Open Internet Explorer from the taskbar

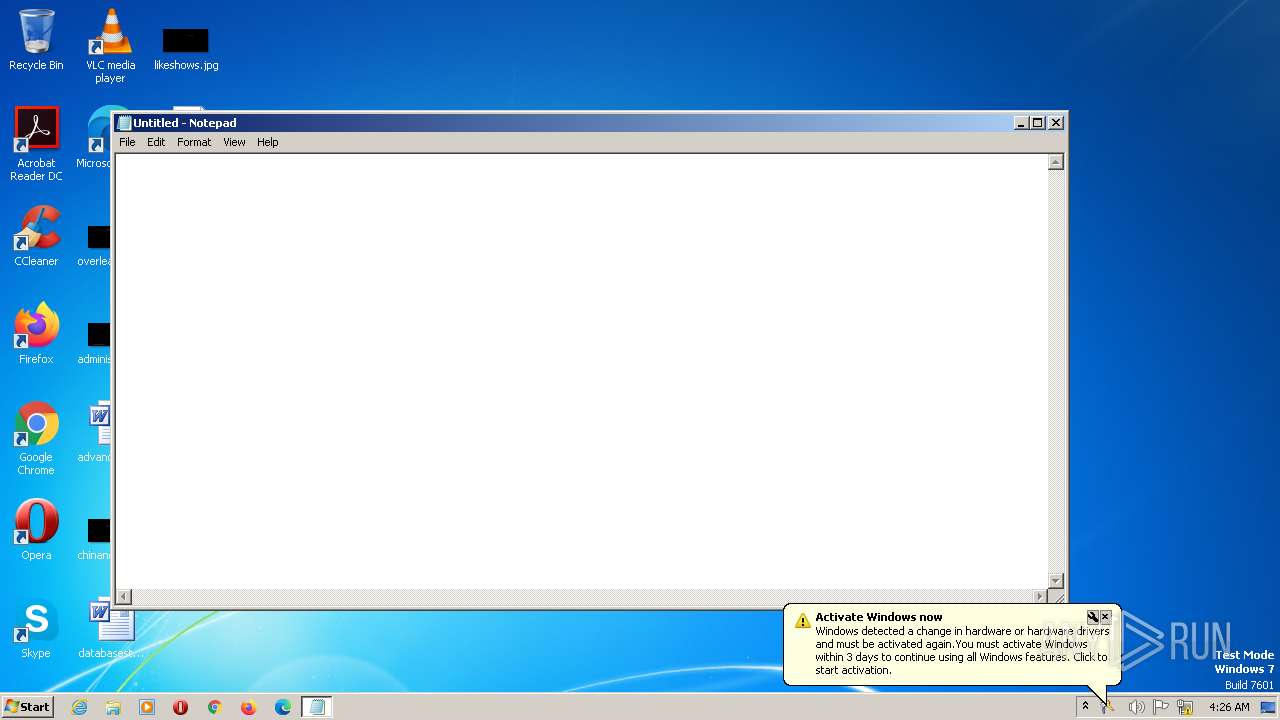pos(80,707)
